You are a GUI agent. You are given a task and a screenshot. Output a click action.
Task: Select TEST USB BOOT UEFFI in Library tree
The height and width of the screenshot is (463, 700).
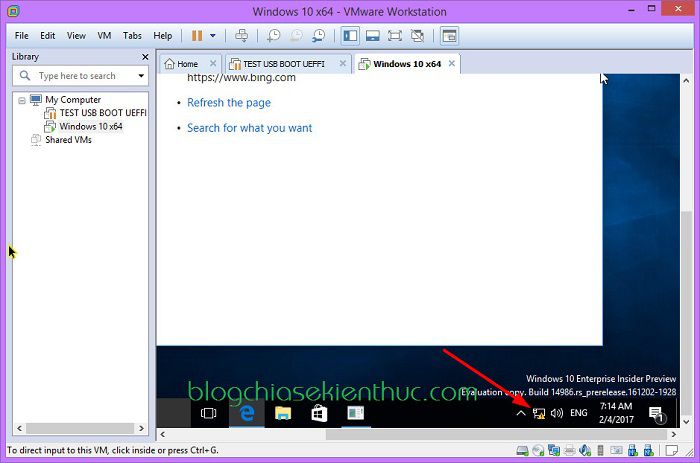pyautogui.click(x=103, y=113)
